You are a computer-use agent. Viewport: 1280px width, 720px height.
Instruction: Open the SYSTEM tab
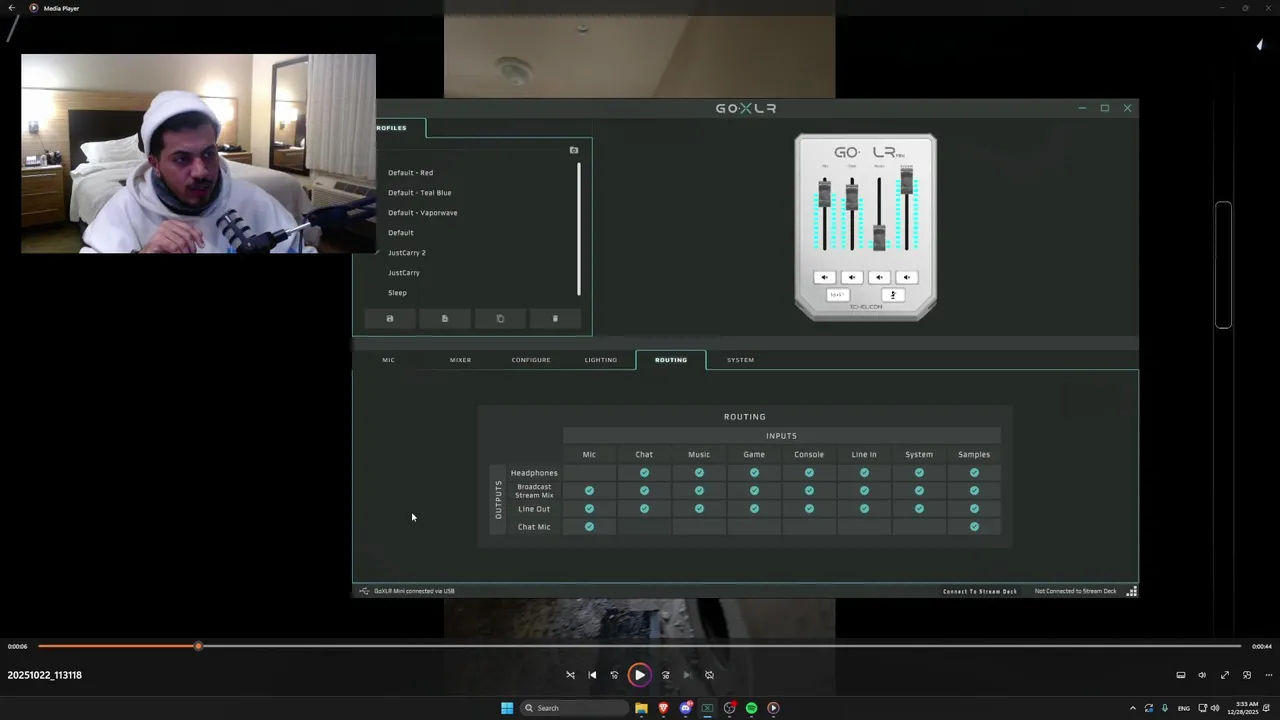point(740,360)
